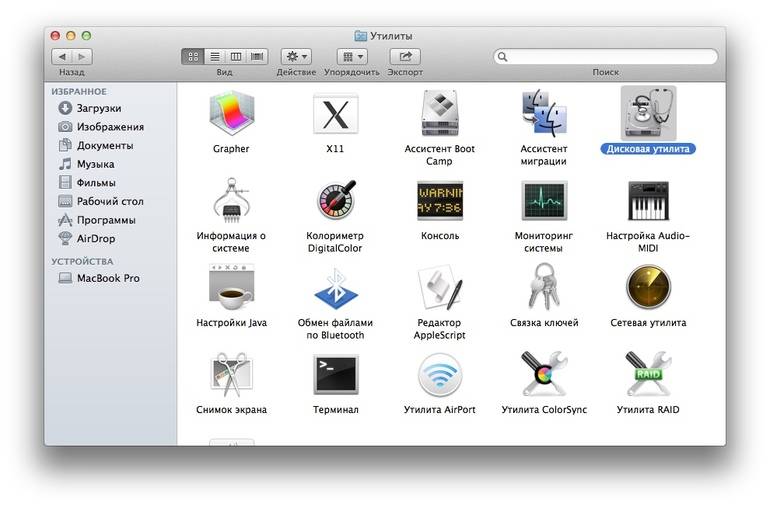Go back with the Назад arrow

(x=61, y=57)
